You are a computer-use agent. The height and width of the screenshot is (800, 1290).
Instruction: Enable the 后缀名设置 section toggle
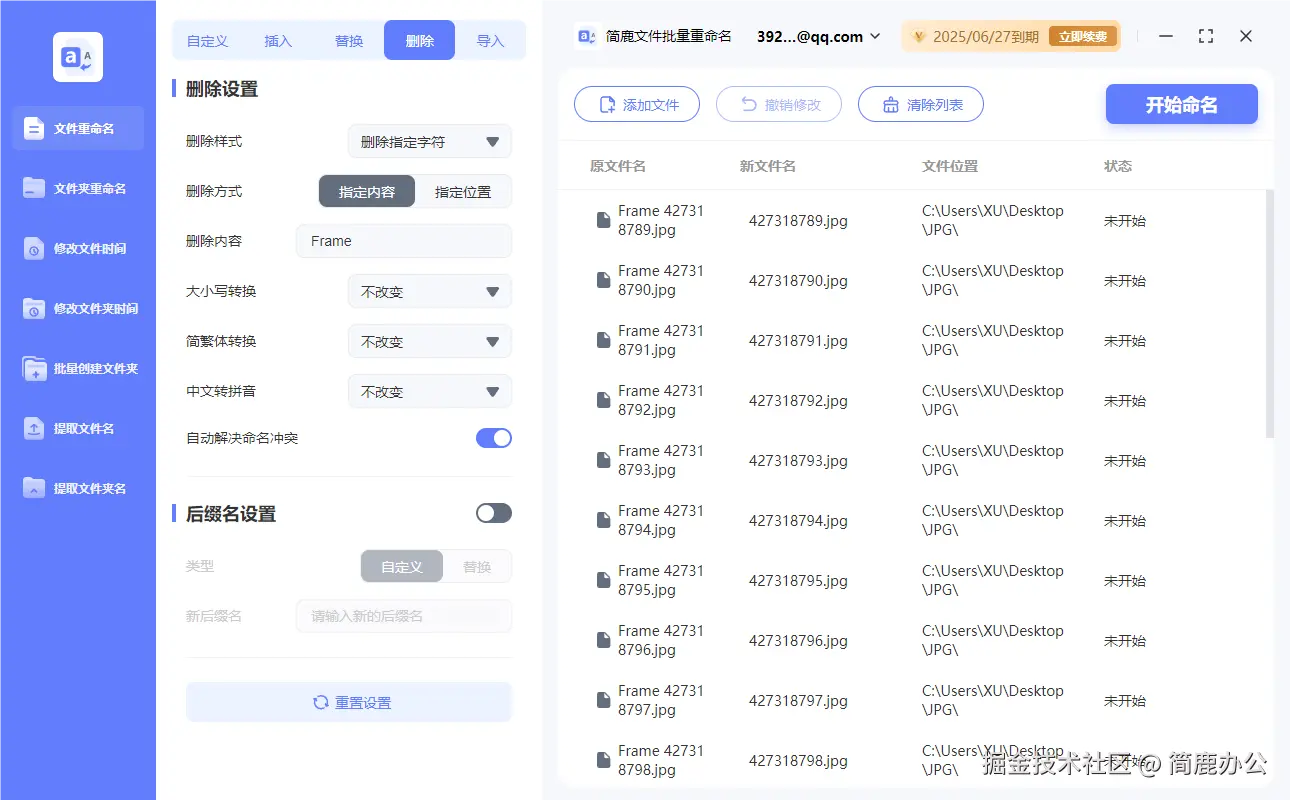[x=493, y=512]
